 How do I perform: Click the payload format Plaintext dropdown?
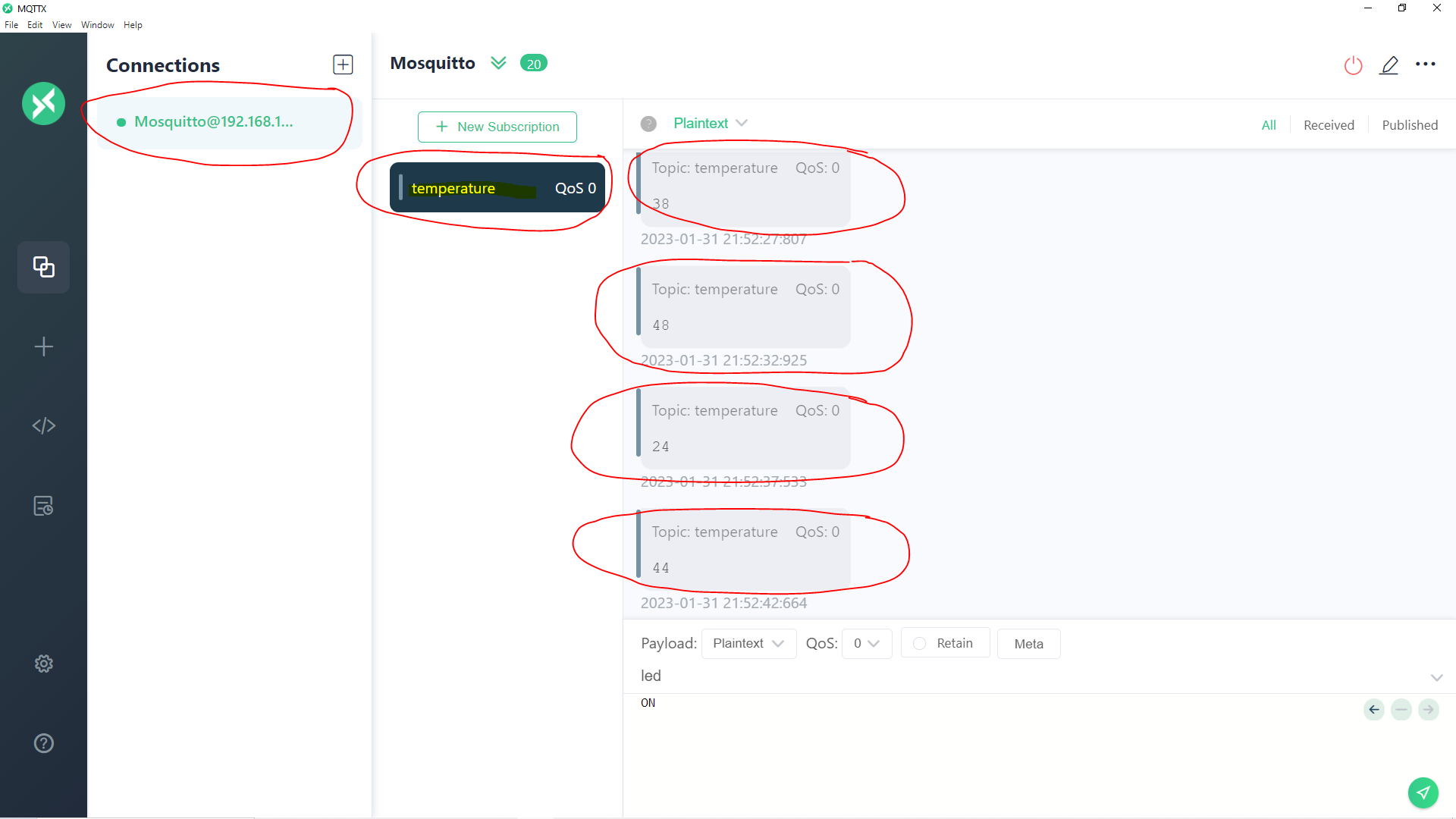pos(747,643)
